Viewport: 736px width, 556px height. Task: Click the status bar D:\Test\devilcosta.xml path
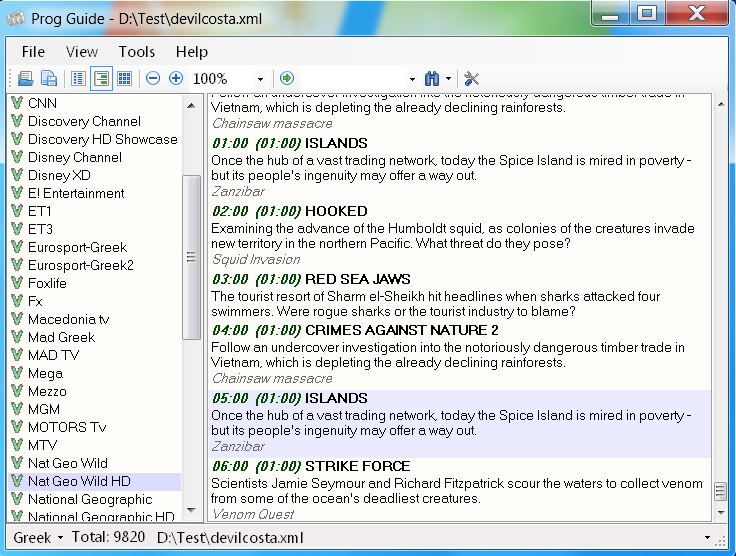tap(230, 538)
